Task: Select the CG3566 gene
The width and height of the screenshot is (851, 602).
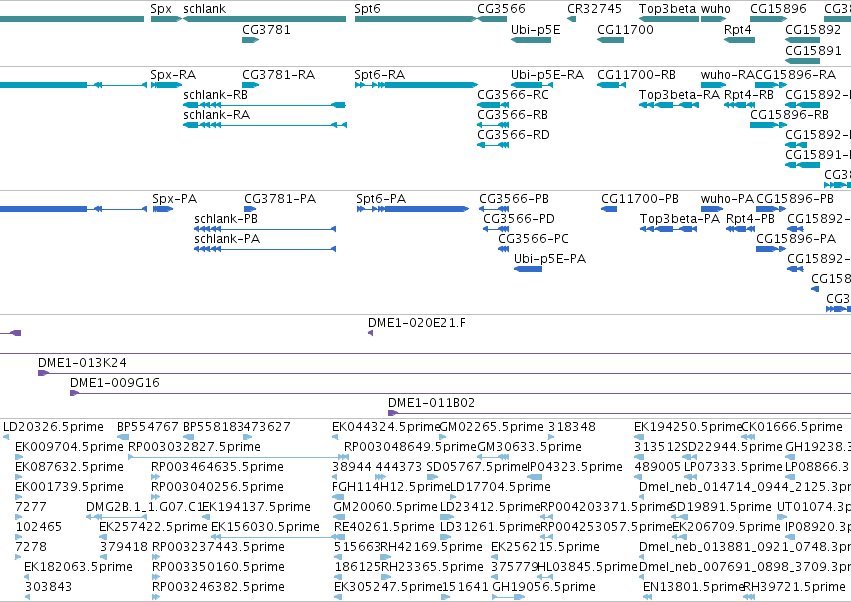Action: click(492, 19)
